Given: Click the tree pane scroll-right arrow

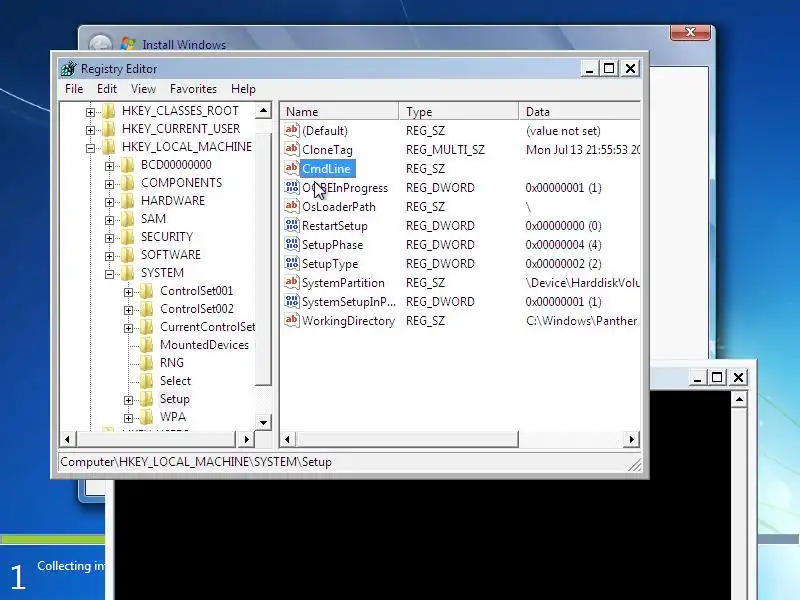Looking at the screenshot, I should coord(247,439).
